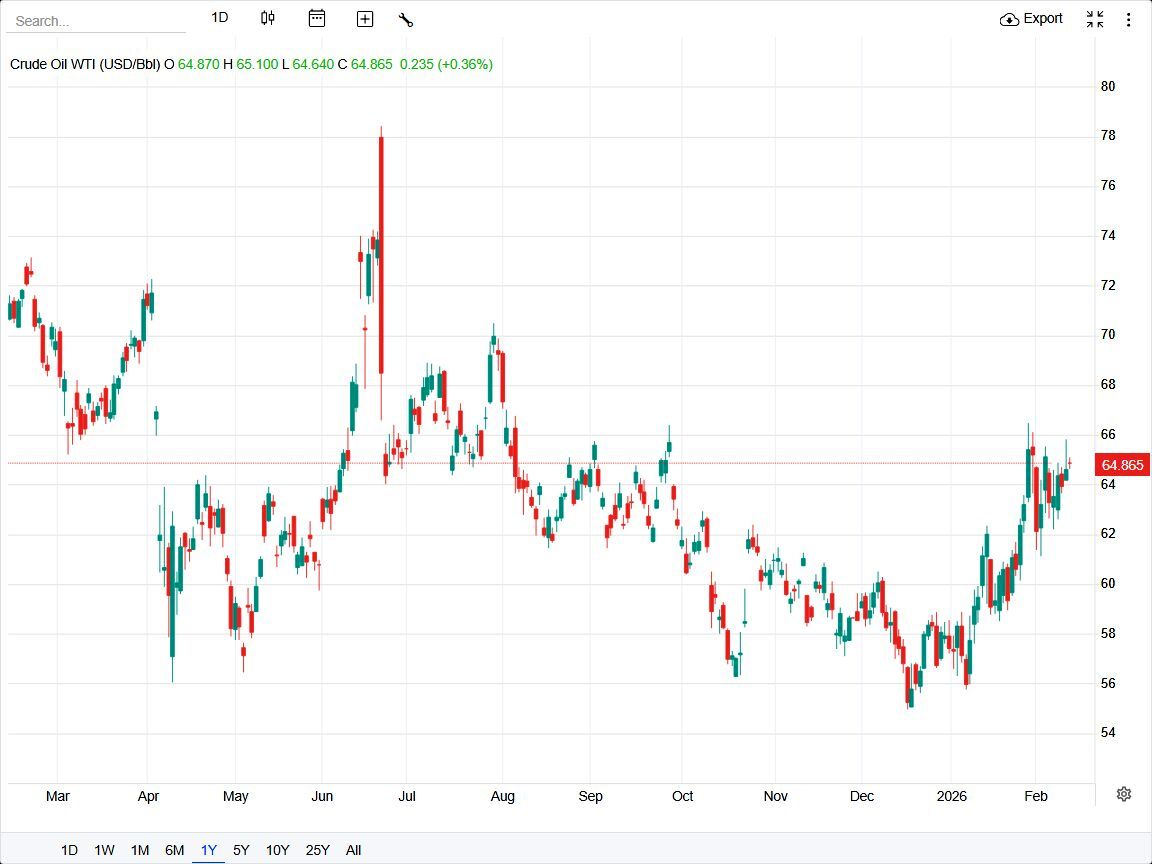
Task: Click the red 64.865 price label
Action: [x=1122, y=465]
